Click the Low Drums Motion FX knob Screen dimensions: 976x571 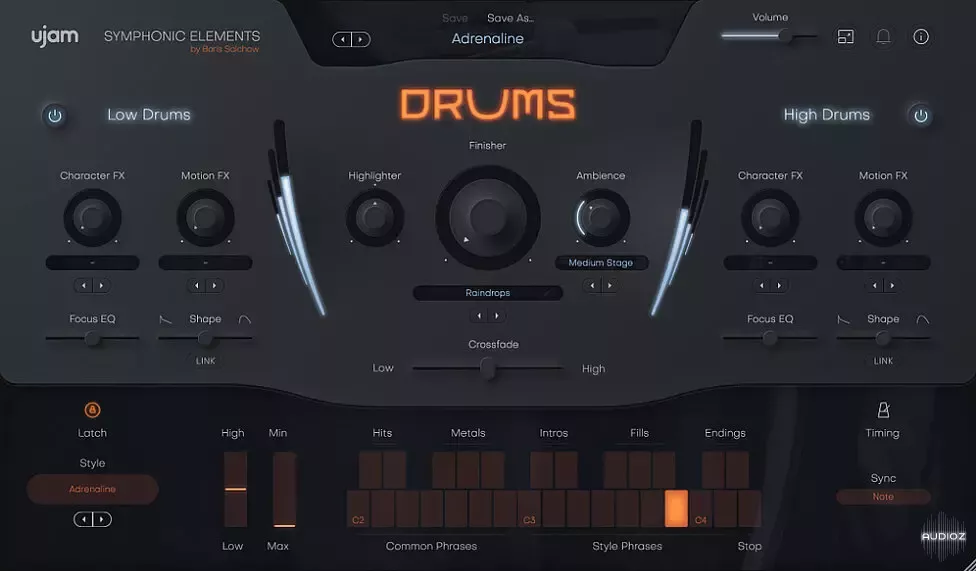(x=205, y=217)
